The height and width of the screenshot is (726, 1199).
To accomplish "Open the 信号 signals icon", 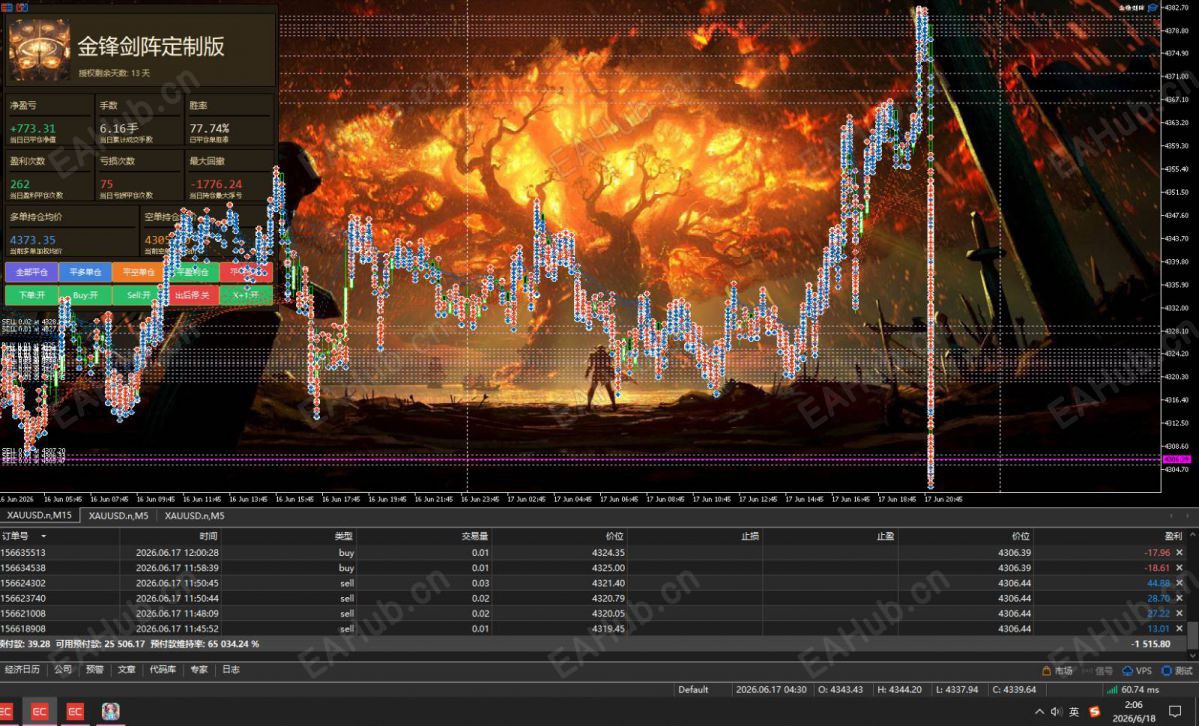I will (x=1086, y=671).
